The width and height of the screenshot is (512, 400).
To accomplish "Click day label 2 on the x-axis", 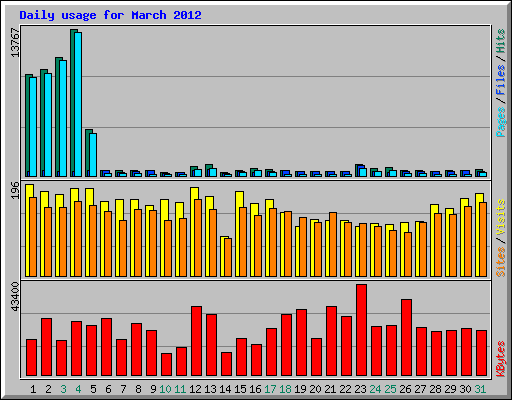I will tap(48, 389).
